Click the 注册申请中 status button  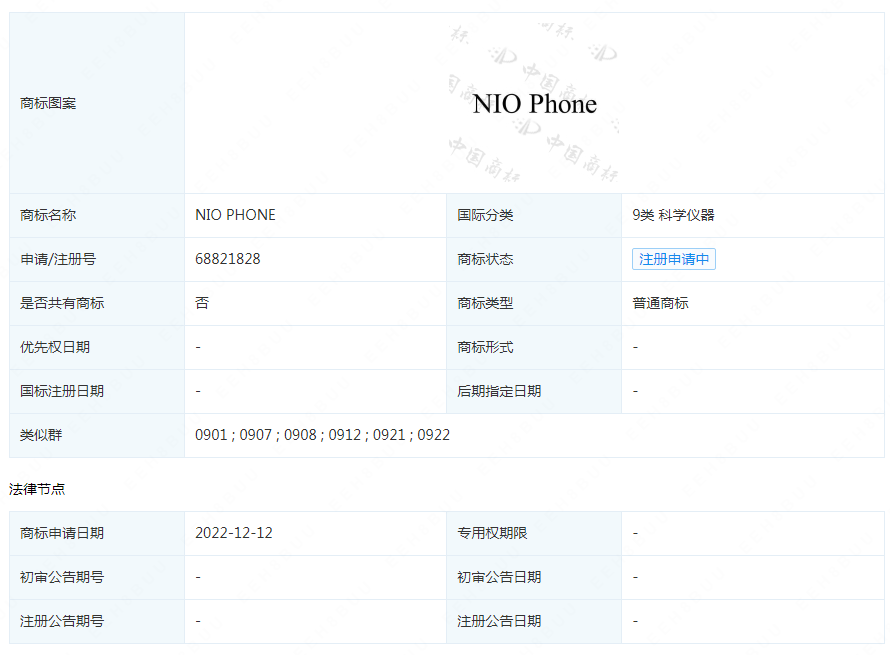click(673, 259)
